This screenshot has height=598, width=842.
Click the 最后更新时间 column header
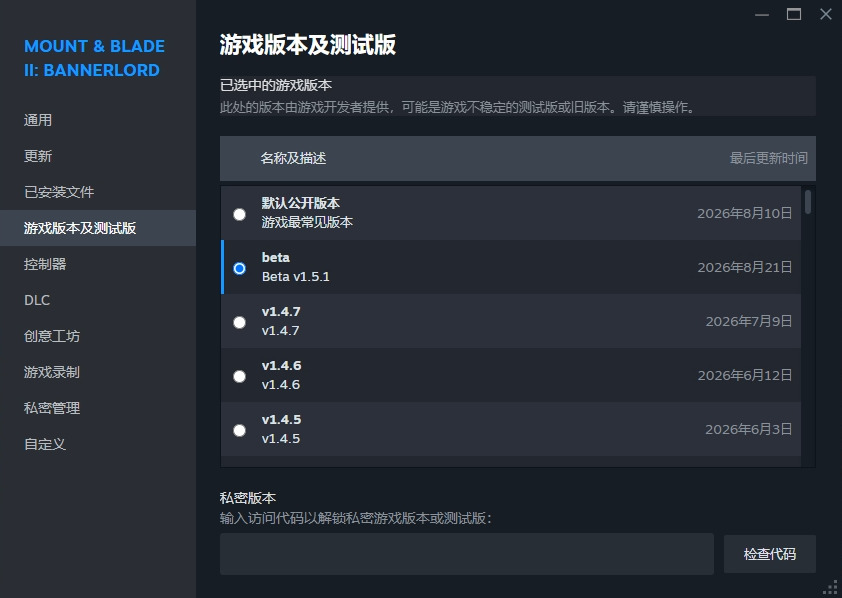(768, 158)
